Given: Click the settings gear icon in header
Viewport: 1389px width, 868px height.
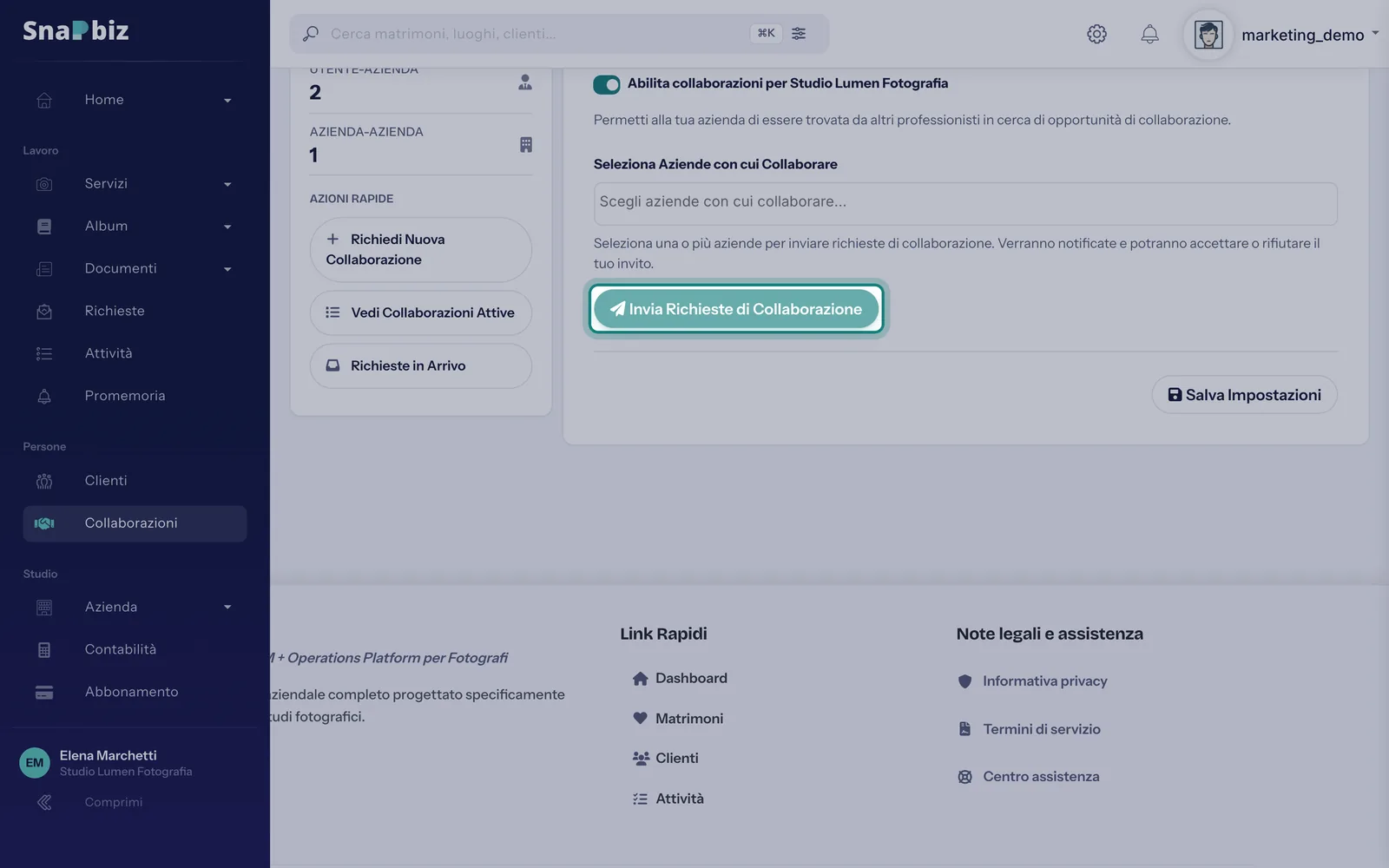Looking at the screenshot, I should pos(1096,34).
